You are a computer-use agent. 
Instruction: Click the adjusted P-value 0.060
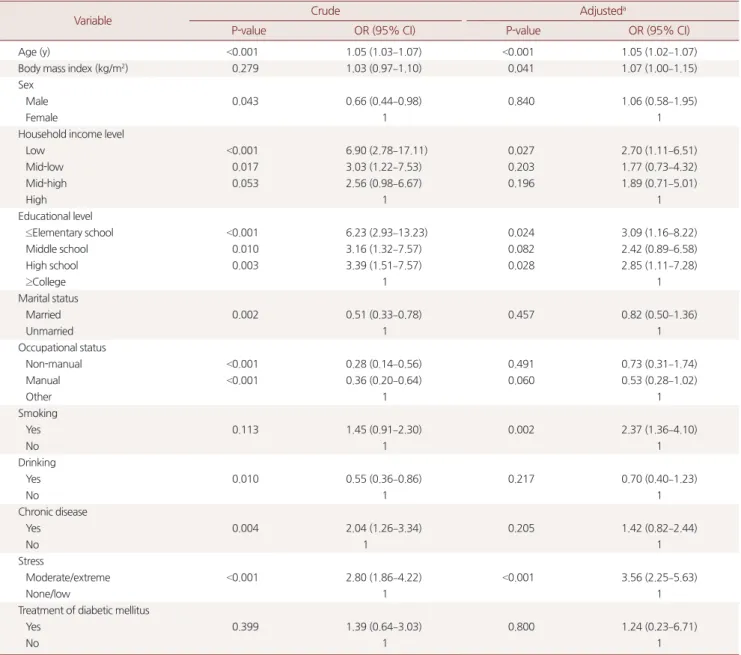coord(521,380)
